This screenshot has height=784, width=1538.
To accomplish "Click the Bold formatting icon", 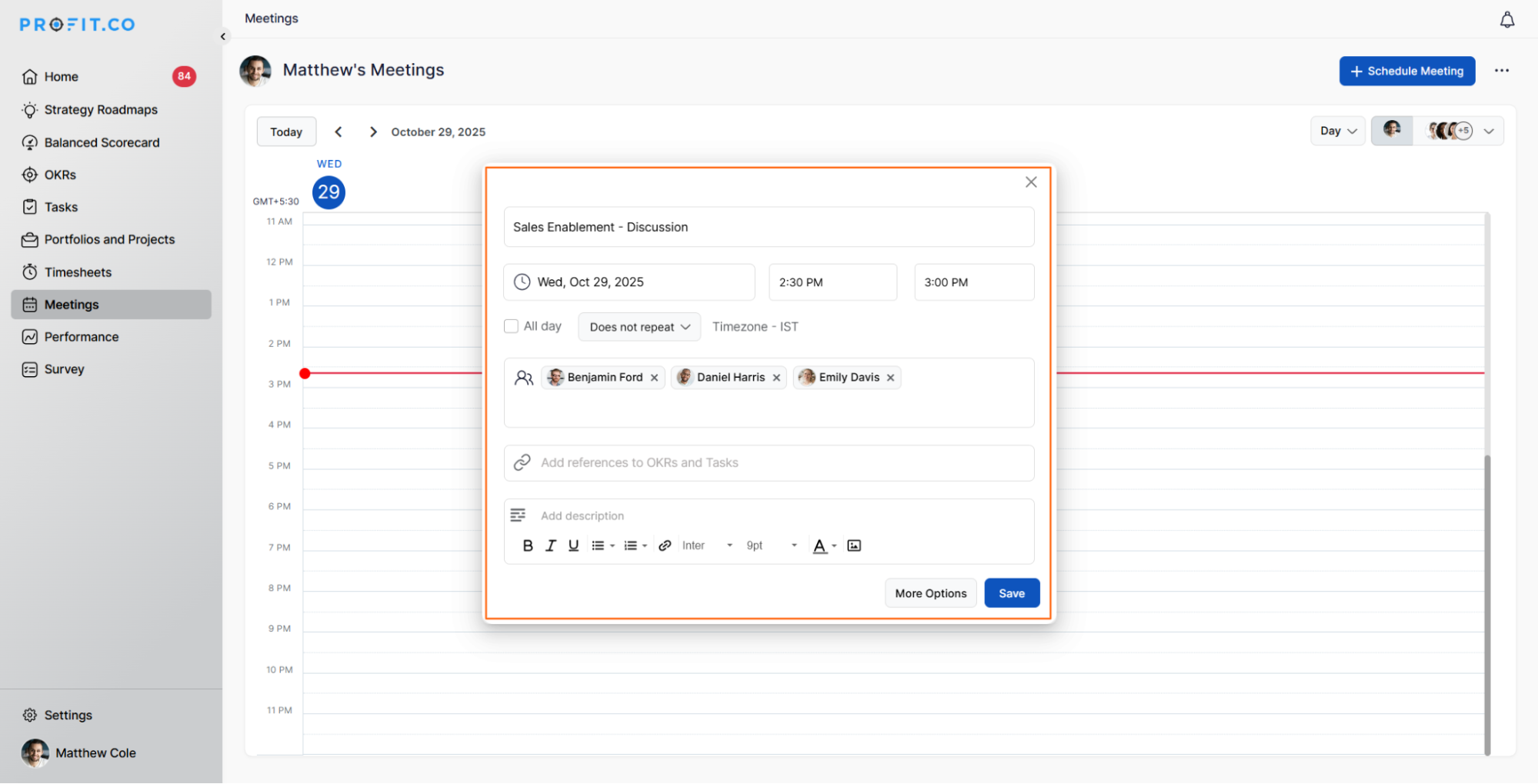I will pyautogui.click(x=528, y=545).
